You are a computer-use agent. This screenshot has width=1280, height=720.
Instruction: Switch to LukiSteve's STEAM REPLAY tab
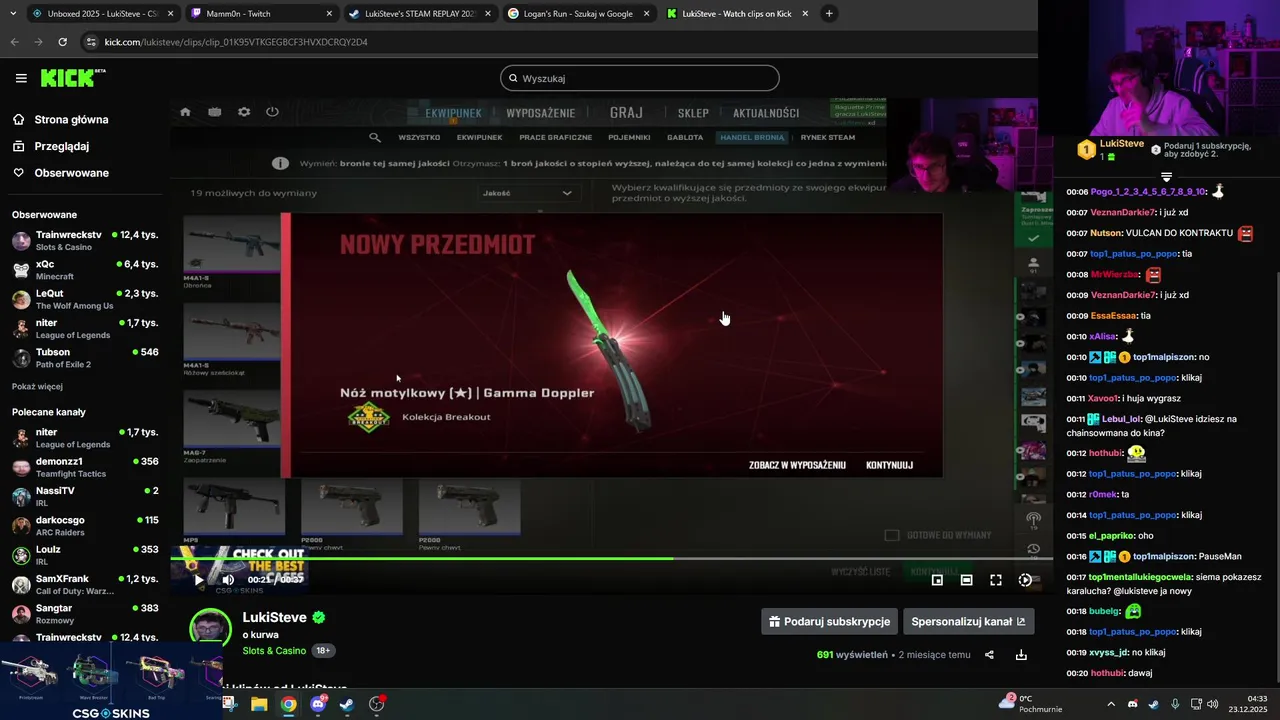[419, 14]
